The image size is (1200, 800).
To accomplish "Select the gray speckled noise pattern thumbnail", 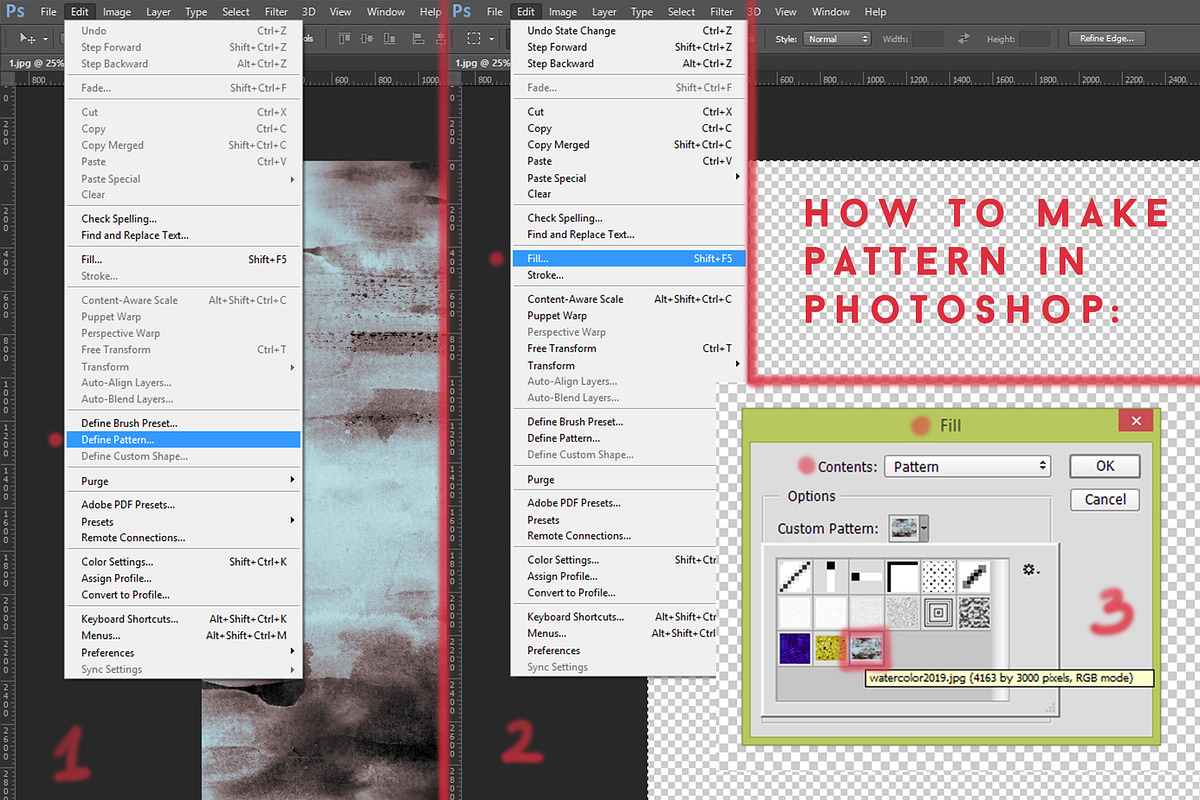I will pos(902,612).
